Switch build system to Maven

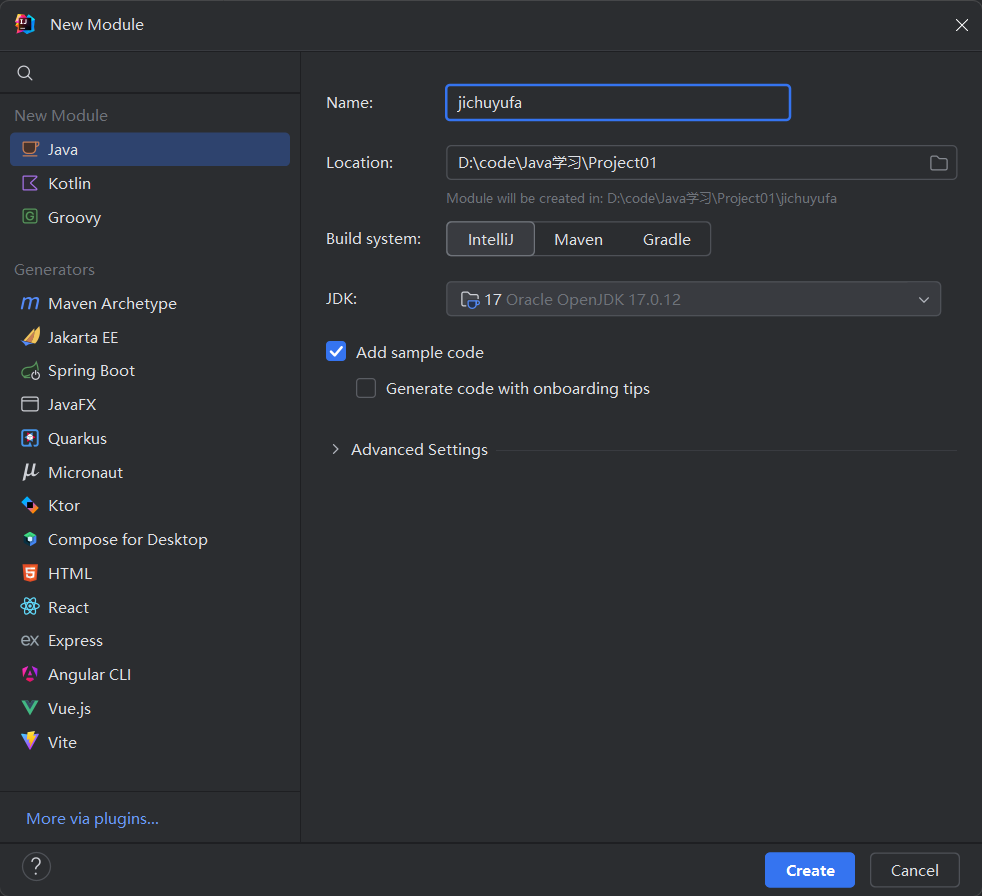tap(578, 239)
